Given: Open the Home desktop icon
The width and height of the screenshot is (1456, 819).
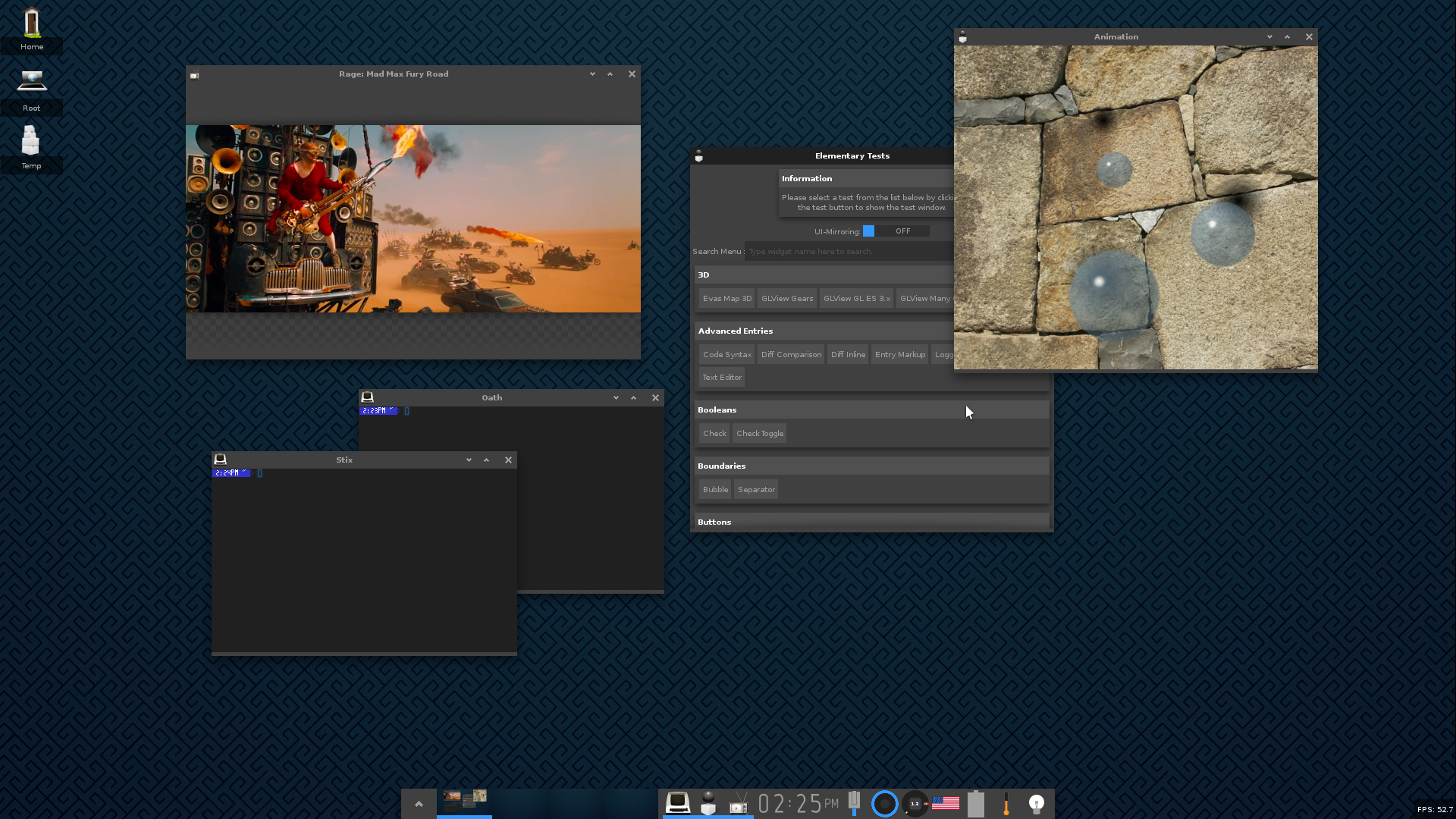Looking at the screenshot, I should (32, 29).
